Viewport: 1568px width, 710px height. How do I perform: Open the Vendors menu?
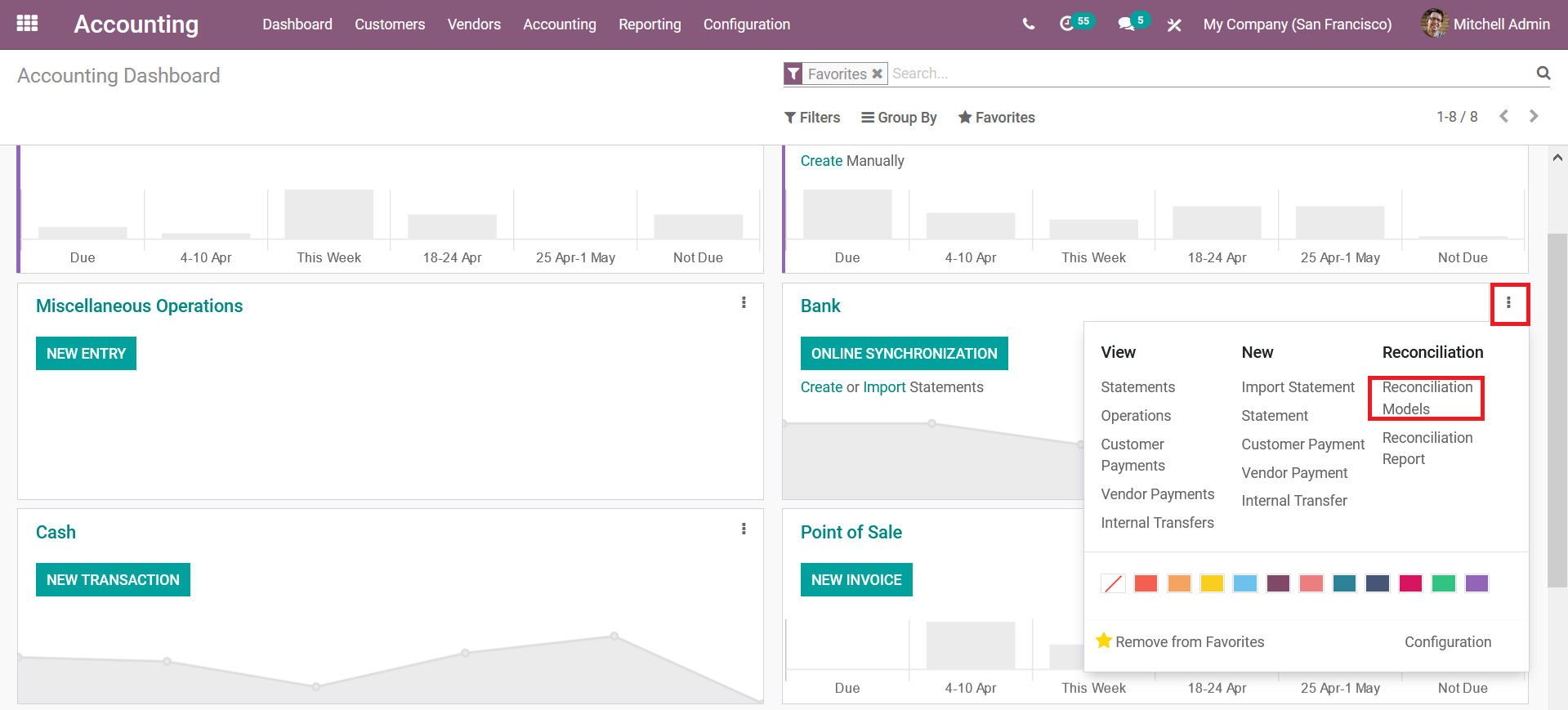tap(474, 25)
